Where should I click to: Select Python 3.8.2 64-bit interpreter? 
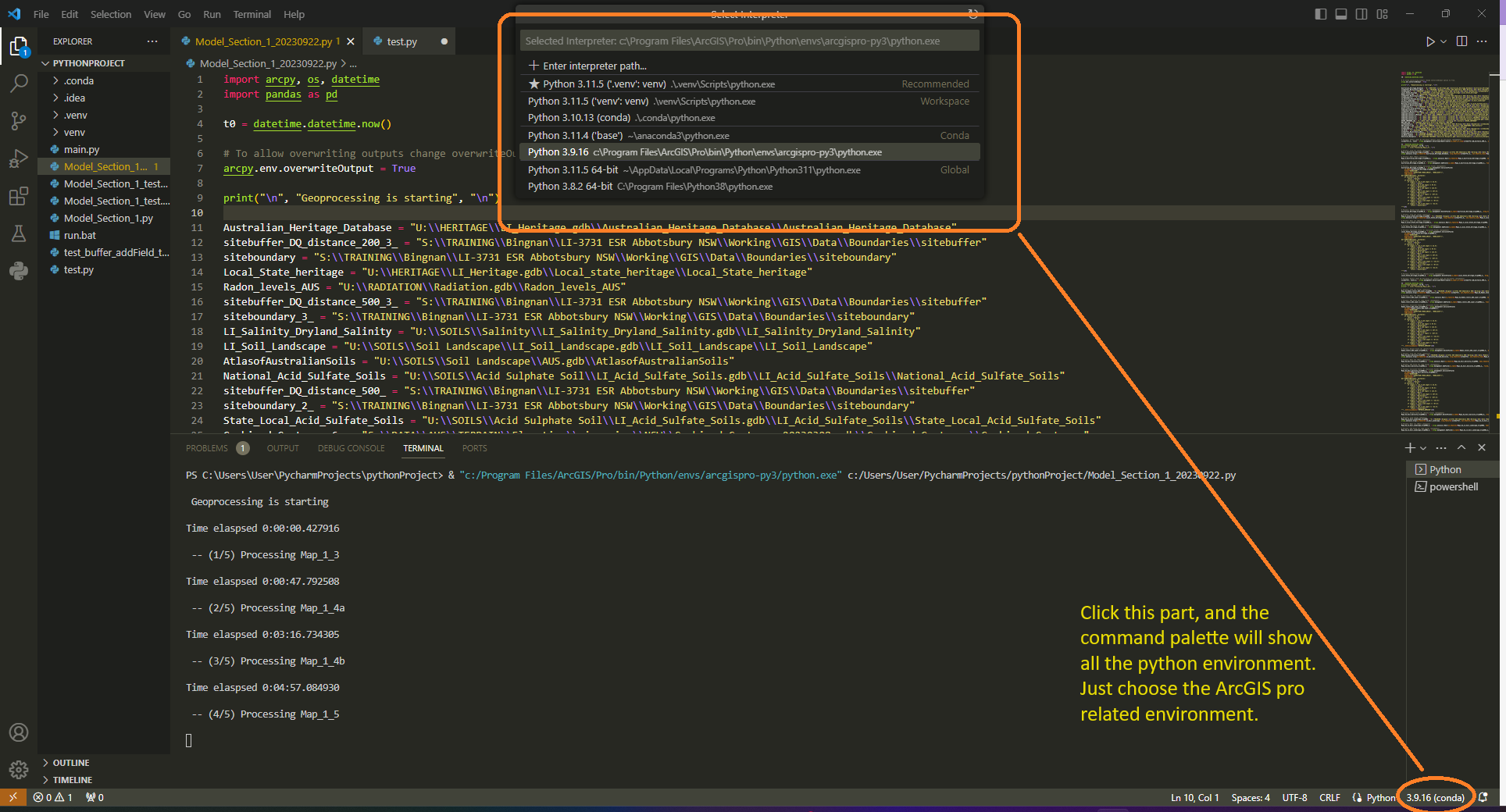point(750,187)
